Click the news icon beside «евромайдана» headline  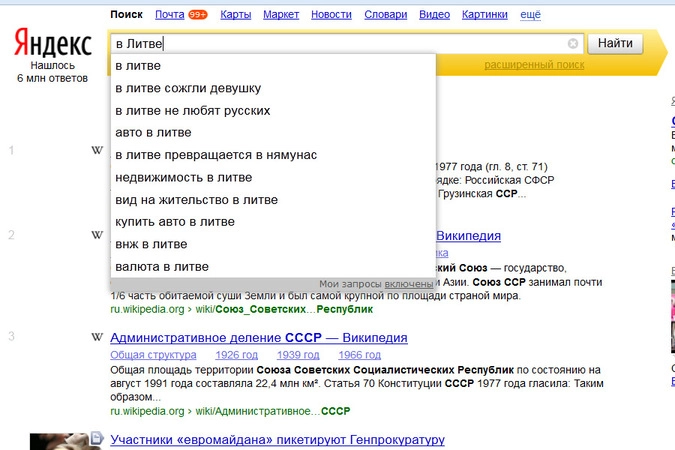pyautogui.click(x=97, y=438)
